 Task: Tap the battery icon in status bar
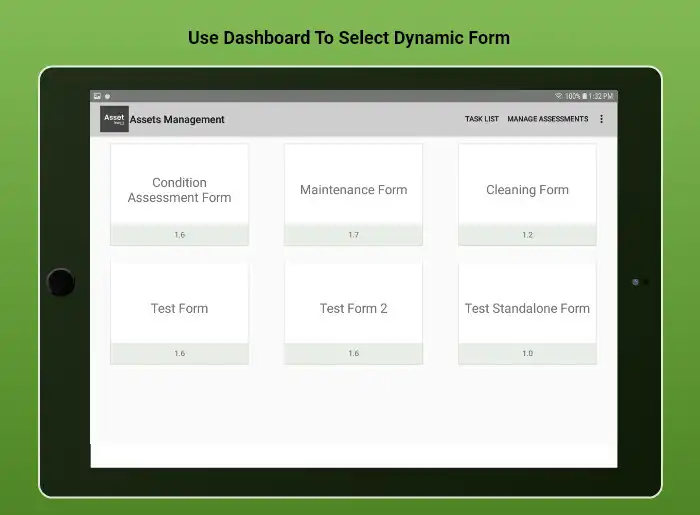pos(587,96)
